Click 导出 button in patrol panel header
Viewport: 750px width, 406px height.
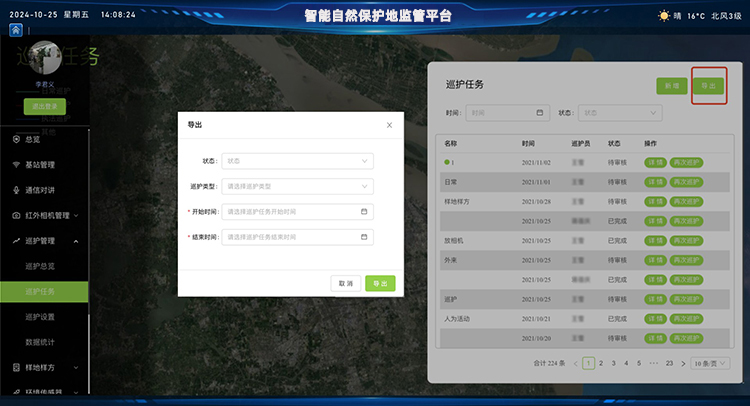pyautogui.click(x=708, y=86)
